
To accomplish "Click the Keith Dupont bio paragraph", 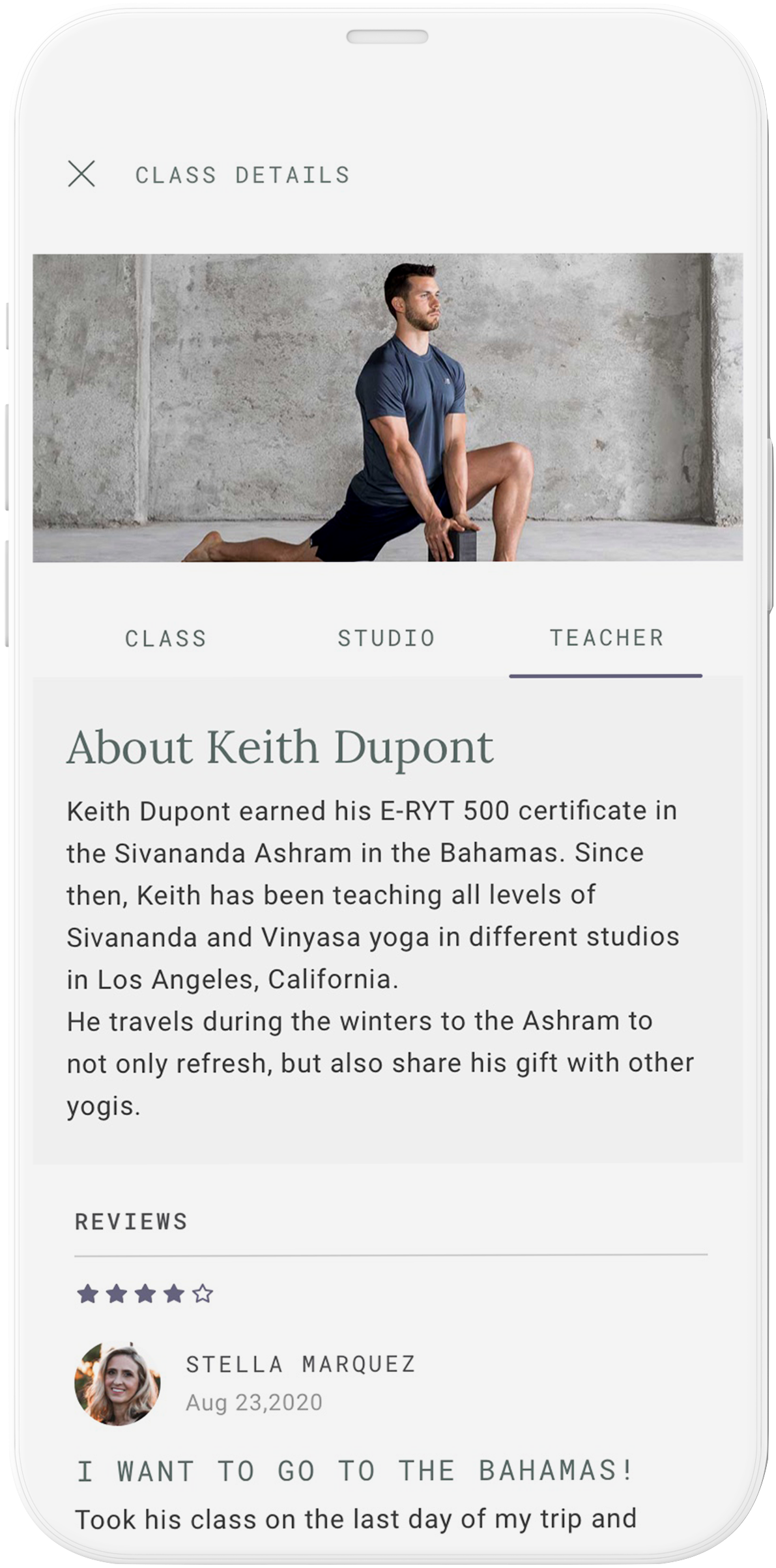I will [381, 957].
